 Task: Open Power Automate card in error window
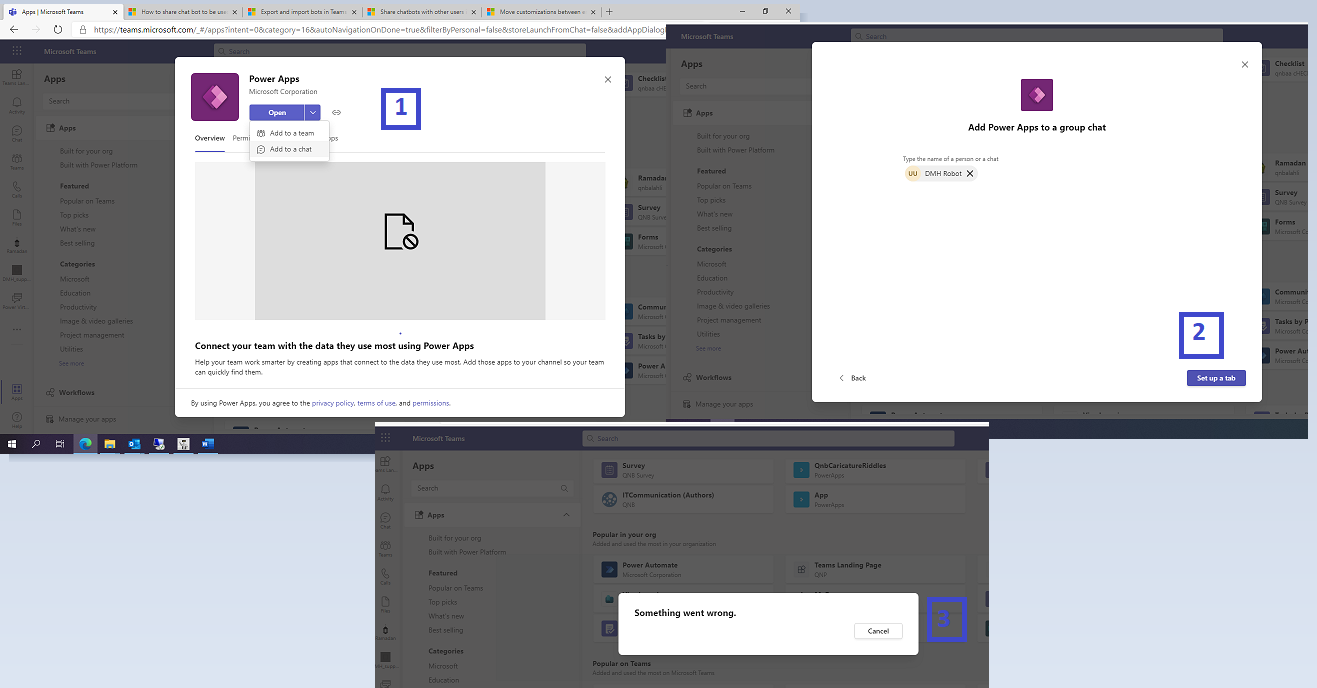point(685,569)
